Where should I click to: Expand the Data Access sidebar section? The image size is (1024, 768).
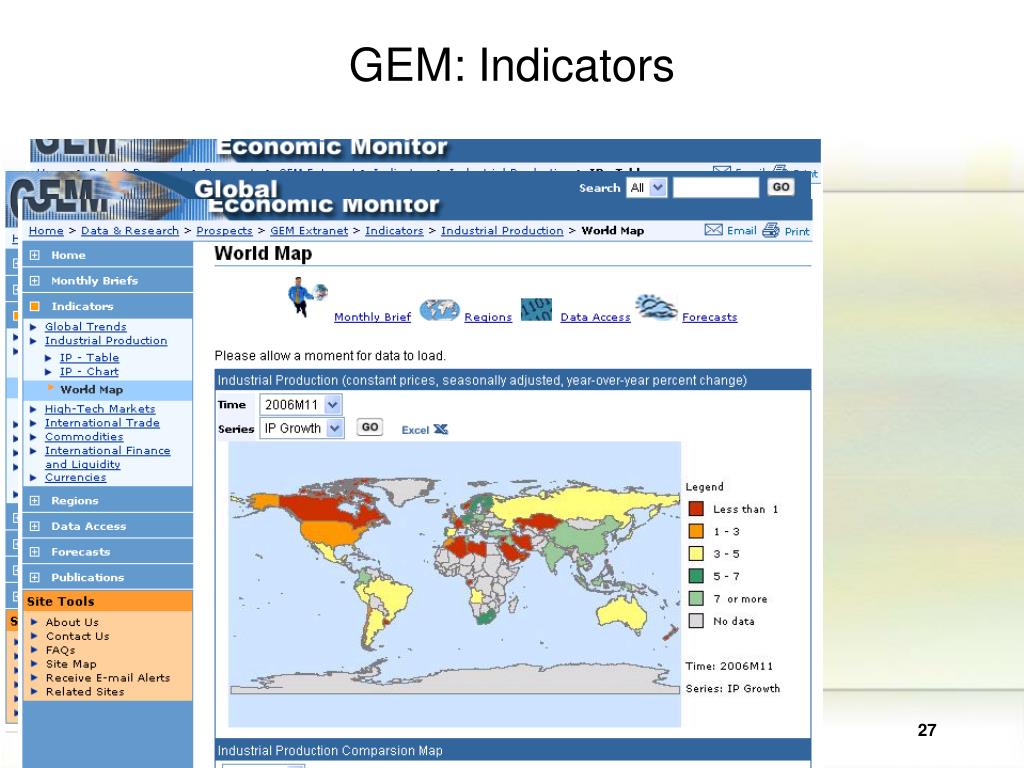tap(35, 526)
